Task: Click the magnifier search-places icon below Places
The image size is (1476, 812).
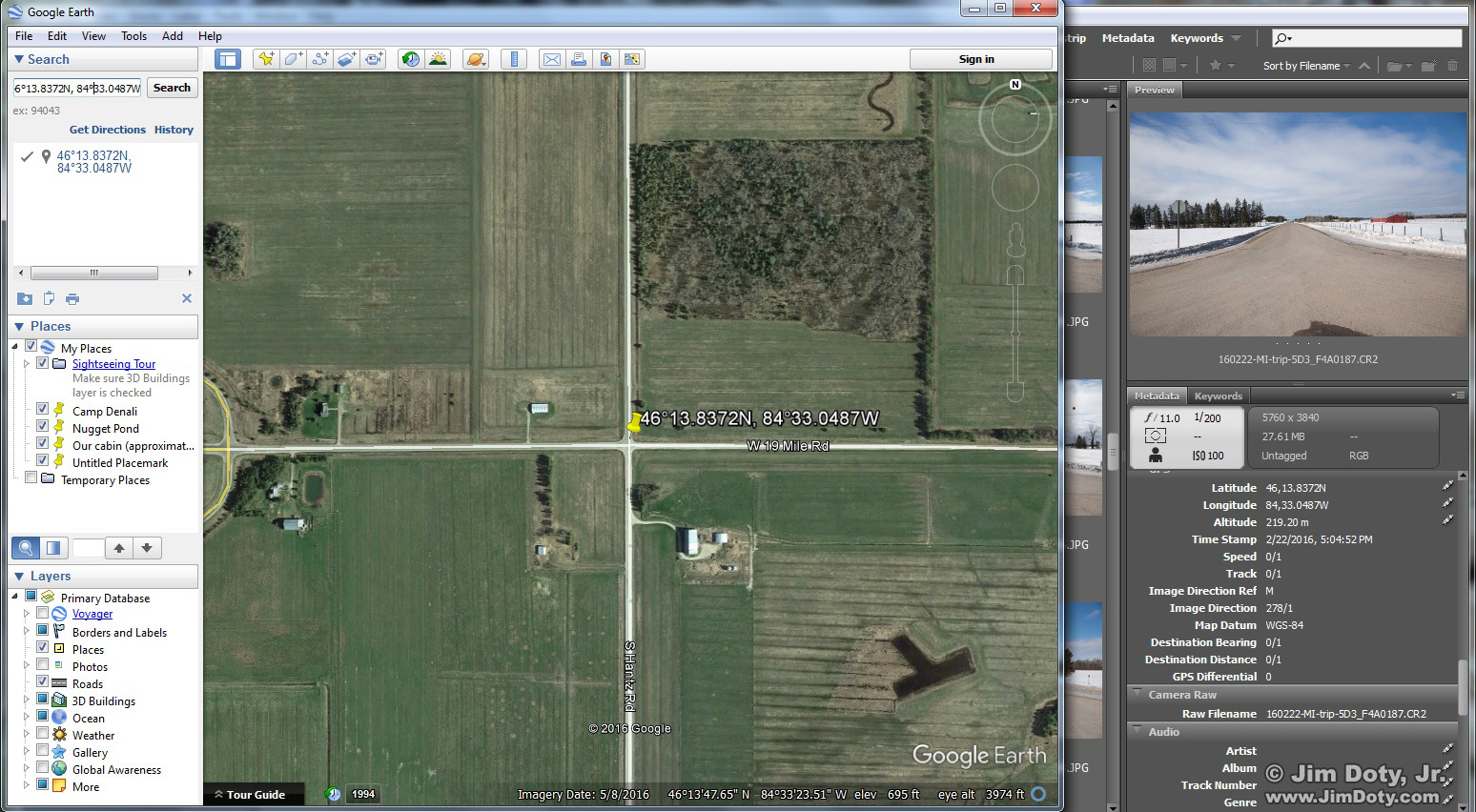Action: pos(26,548)
